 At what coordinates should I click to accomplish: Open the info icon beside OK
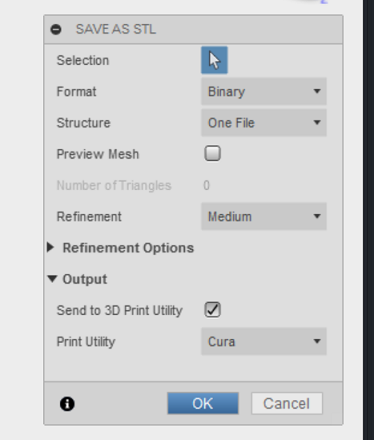(x=67, y=404)
